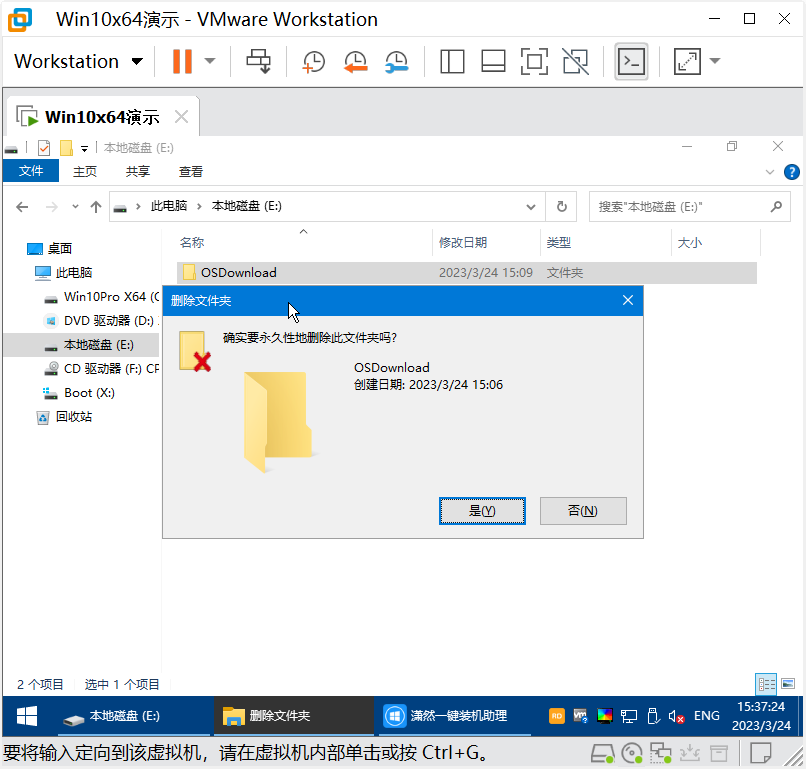Image resolution: width=806 pixels, height=769 pixels.
Task: Switch Explorer to large icons view
Action: click(788, 684)
